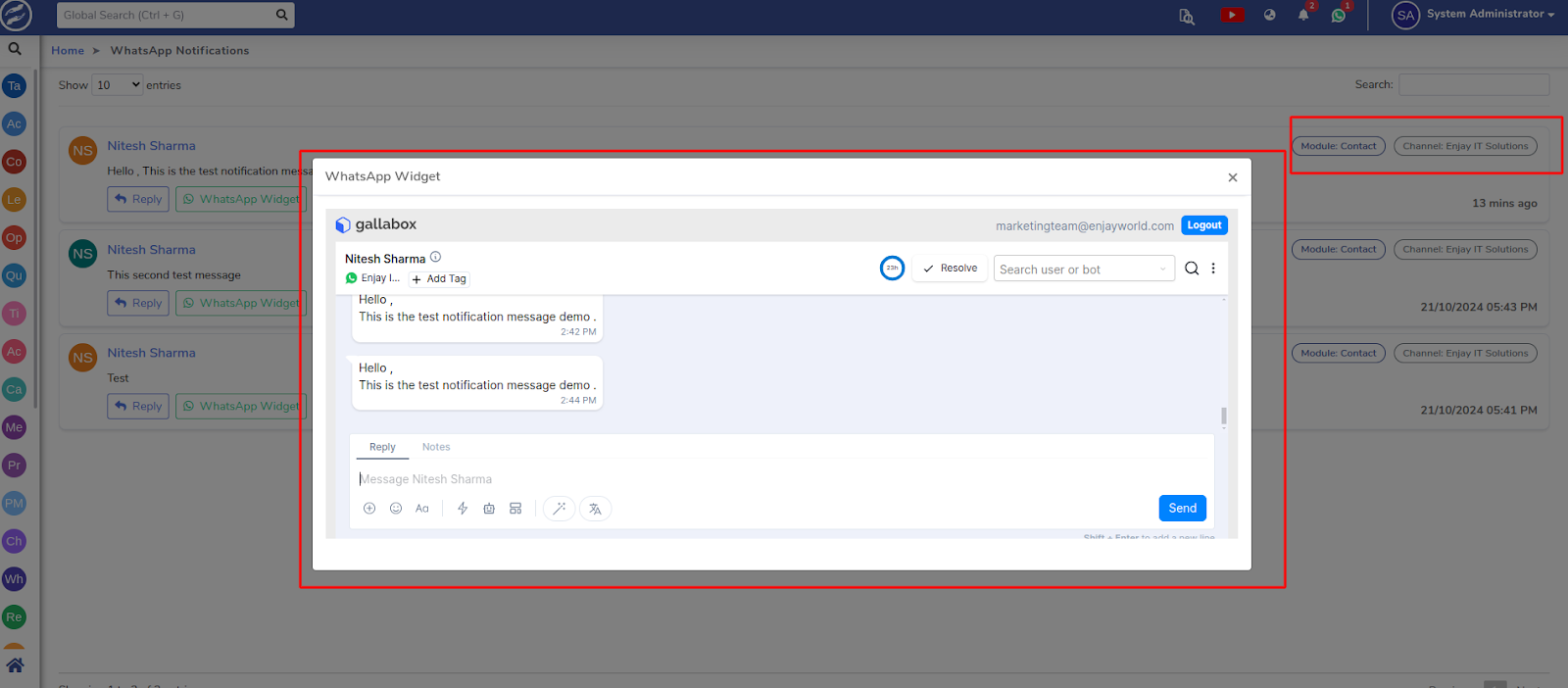Open the Pr module in sidebar
Image resolution: width=1568 pixels, height=688 pixels.
click(14, 466)
